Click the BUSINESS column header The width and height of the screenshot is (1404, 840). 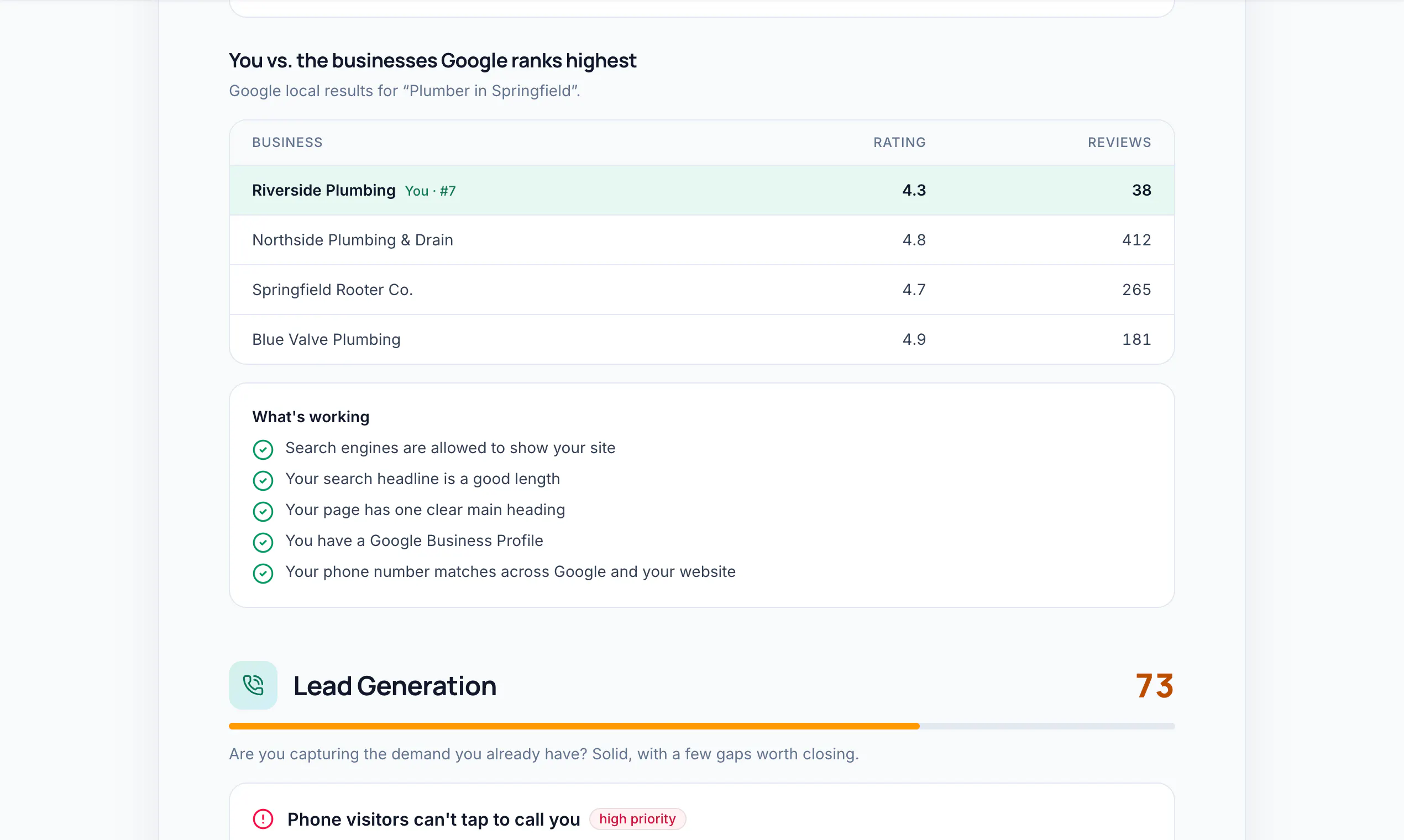tap(287, 142)
